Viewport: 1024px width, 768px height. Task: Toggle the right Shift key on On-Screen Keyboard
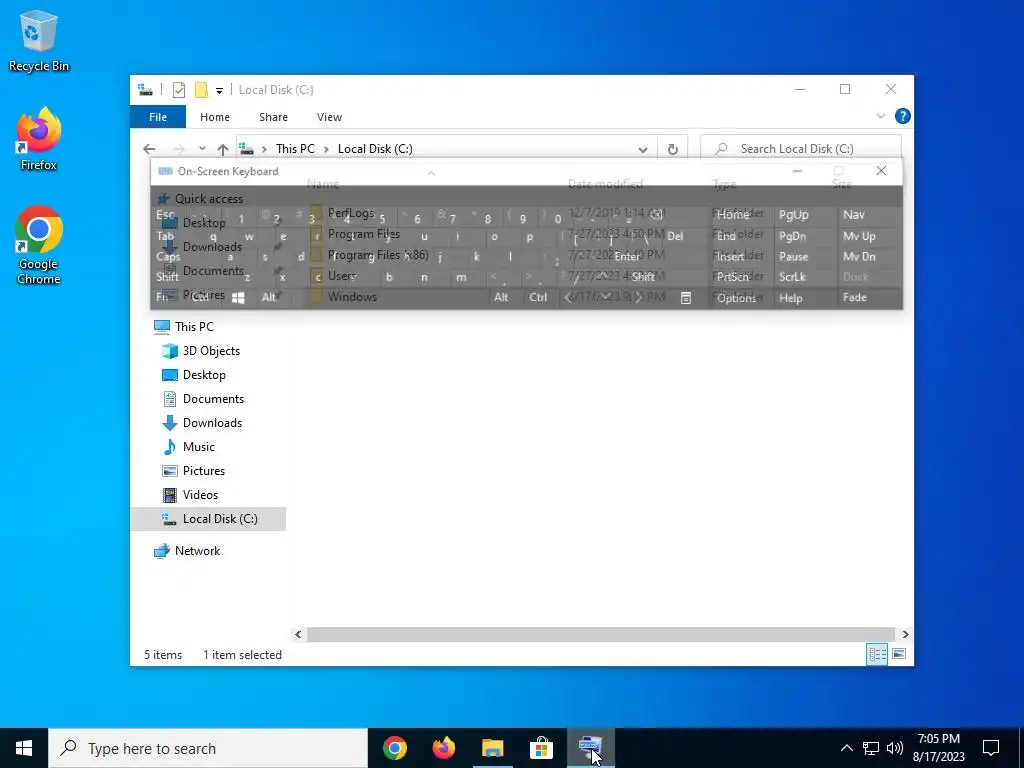point(643,277)
